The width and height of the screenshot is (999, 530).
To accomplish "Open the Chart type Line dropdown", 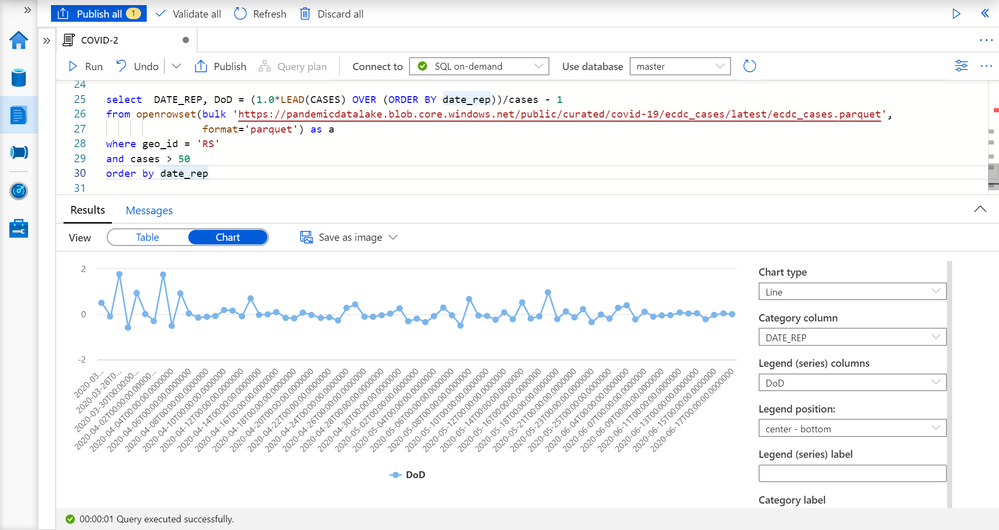I will click(x=852, y=292).
